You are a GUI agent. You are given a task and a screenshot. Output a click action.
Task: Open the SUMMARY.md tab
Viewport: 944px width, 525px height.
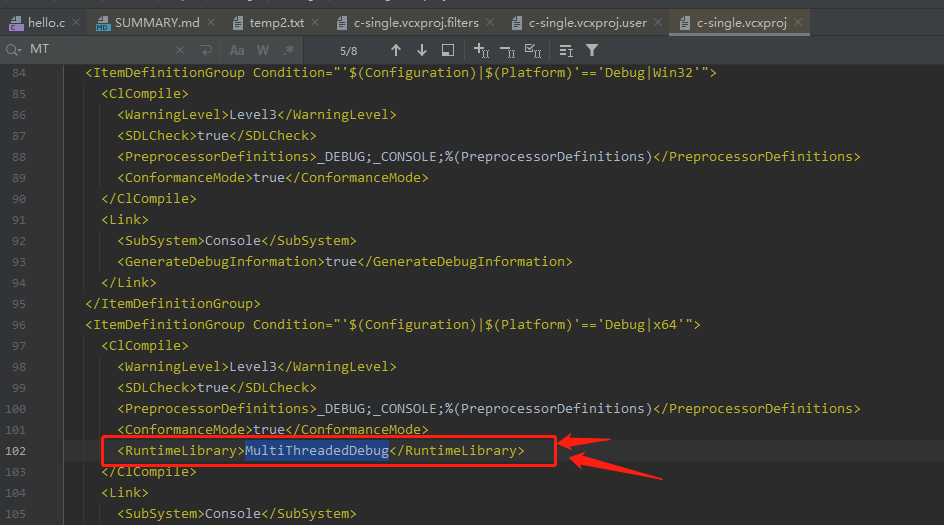[148, 22]
